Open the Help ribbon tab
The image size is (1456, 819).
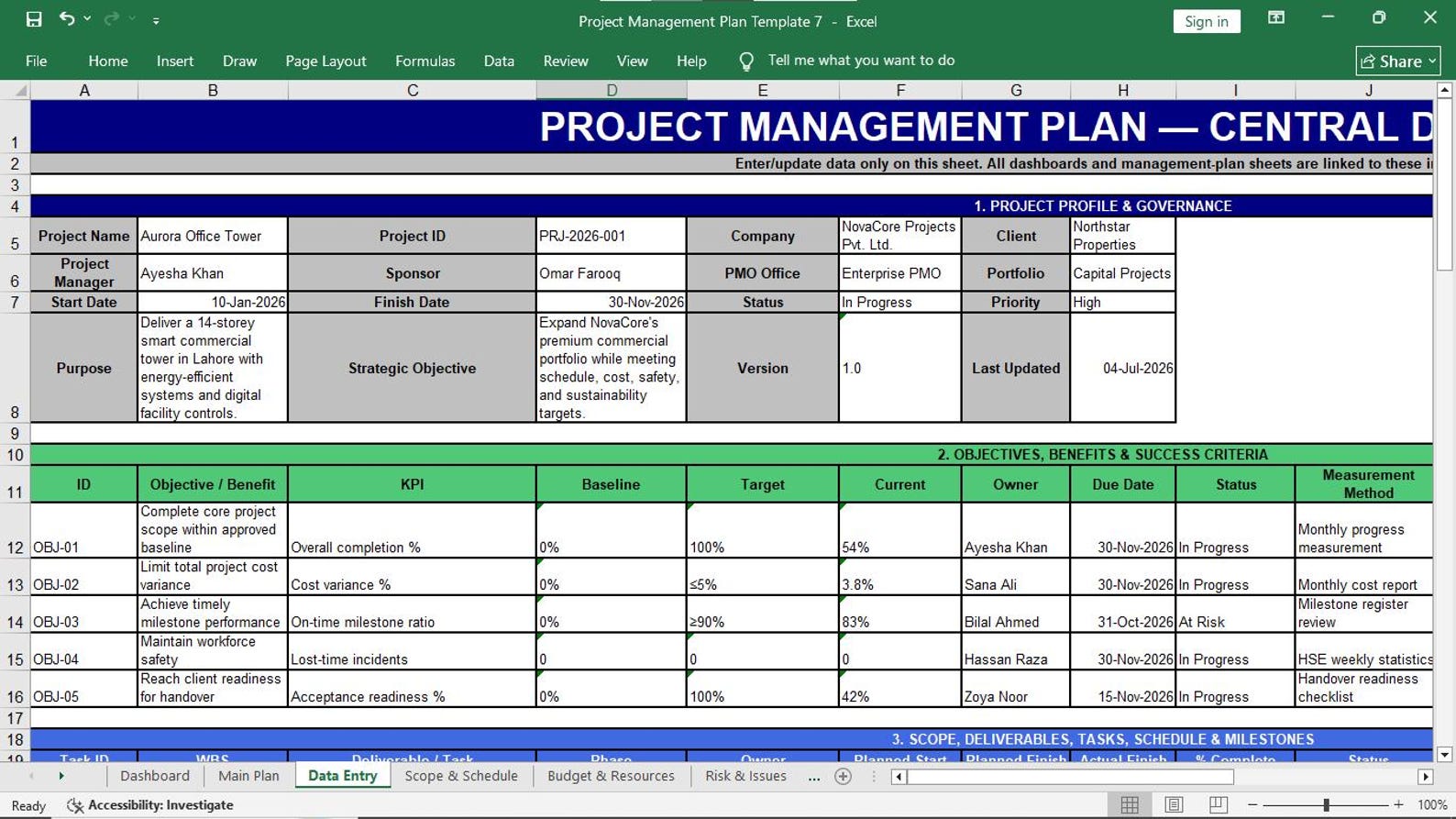tap(691, 61)
